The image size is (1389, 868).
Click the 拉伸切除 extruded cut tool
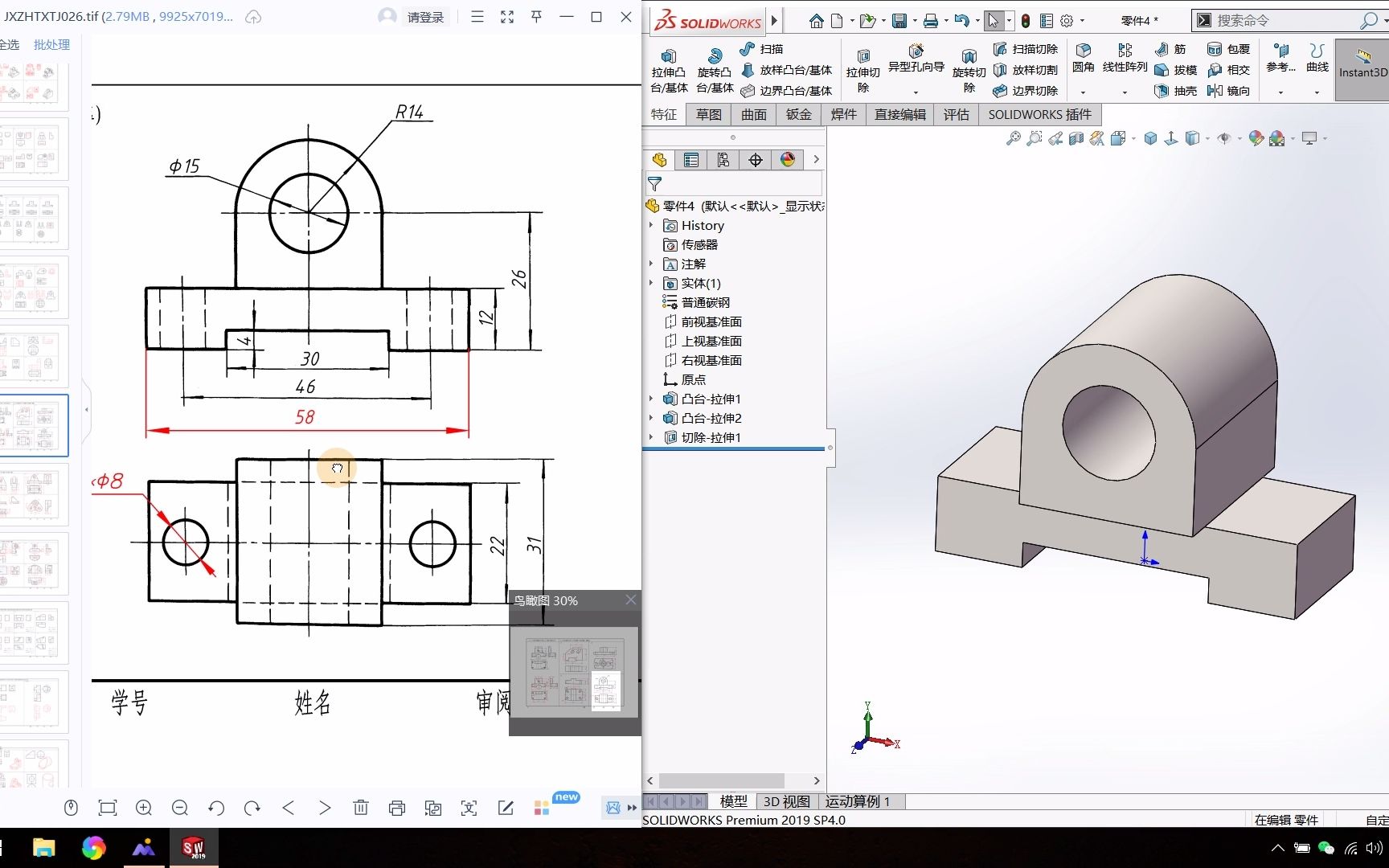862,68
